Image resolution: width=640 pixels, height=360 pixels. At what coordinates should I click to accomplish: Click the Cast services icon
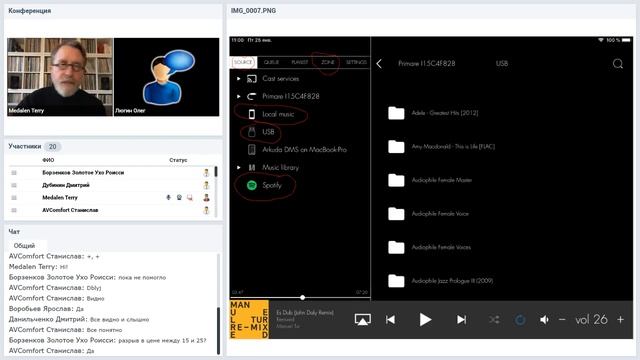tap(252, 79)
